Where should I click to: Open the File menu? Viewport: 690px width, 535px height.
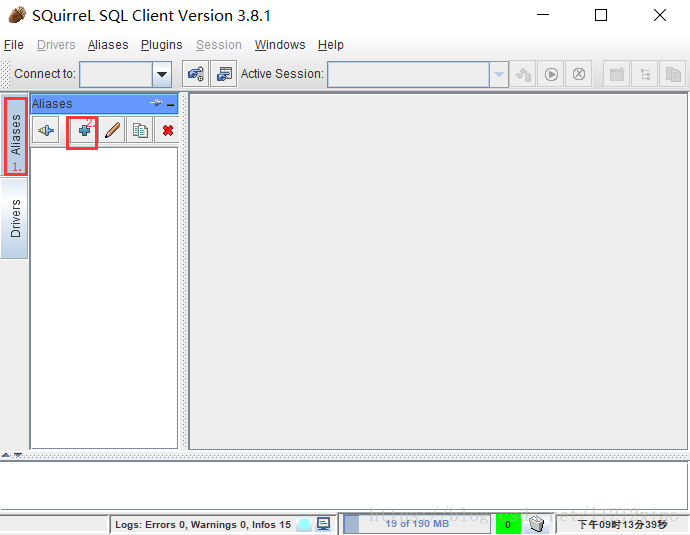click(x=14, y=45)
